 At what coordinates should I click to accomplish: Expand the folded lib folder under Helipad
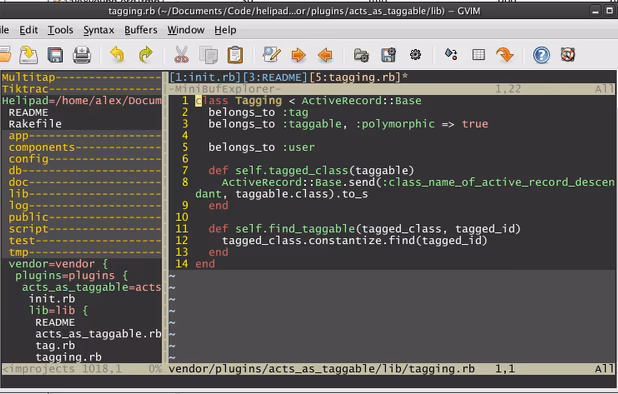point(81,194)
